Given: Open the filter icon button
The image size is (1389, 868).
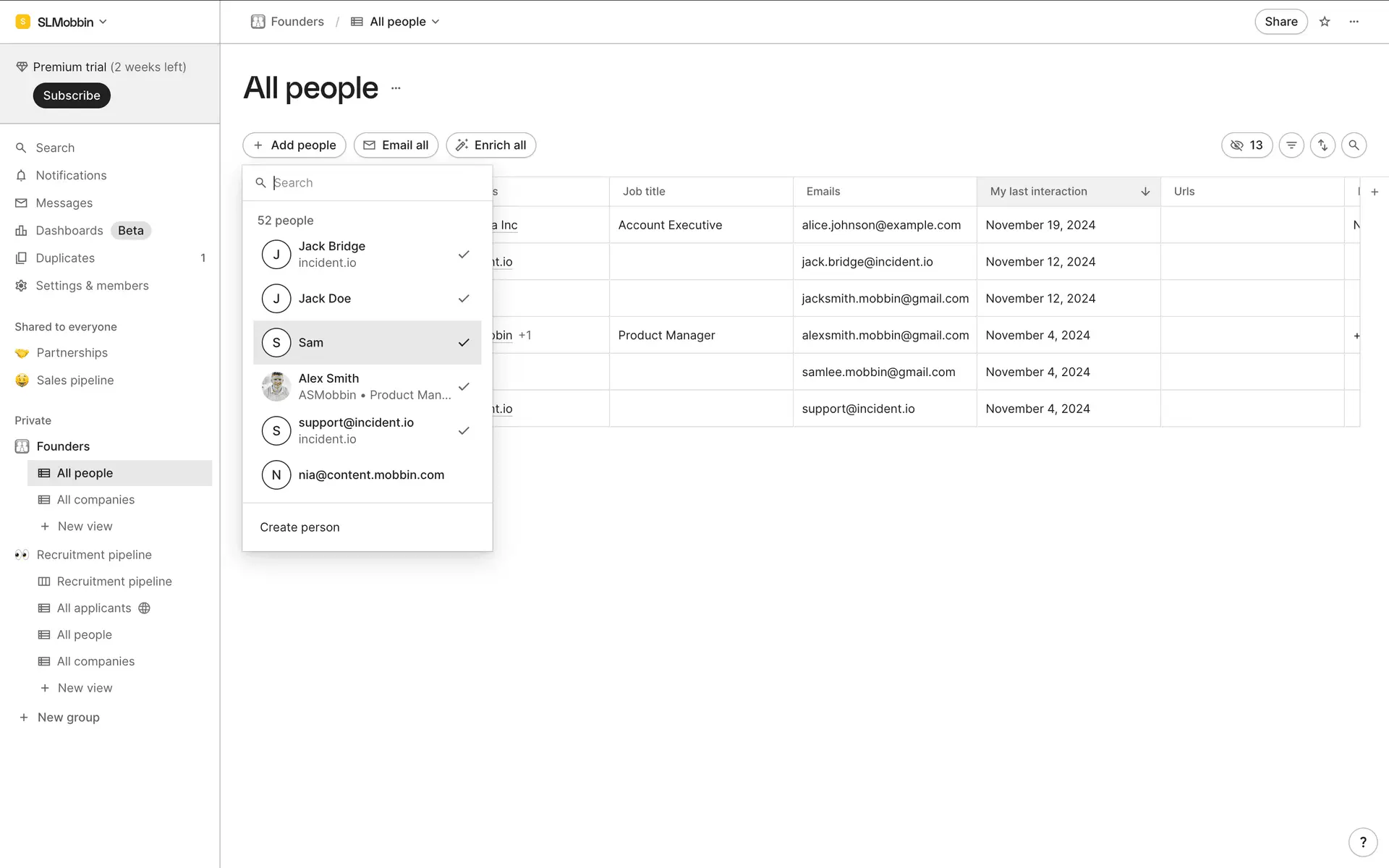Looking at the screenshot, I should click(1291, 145).
